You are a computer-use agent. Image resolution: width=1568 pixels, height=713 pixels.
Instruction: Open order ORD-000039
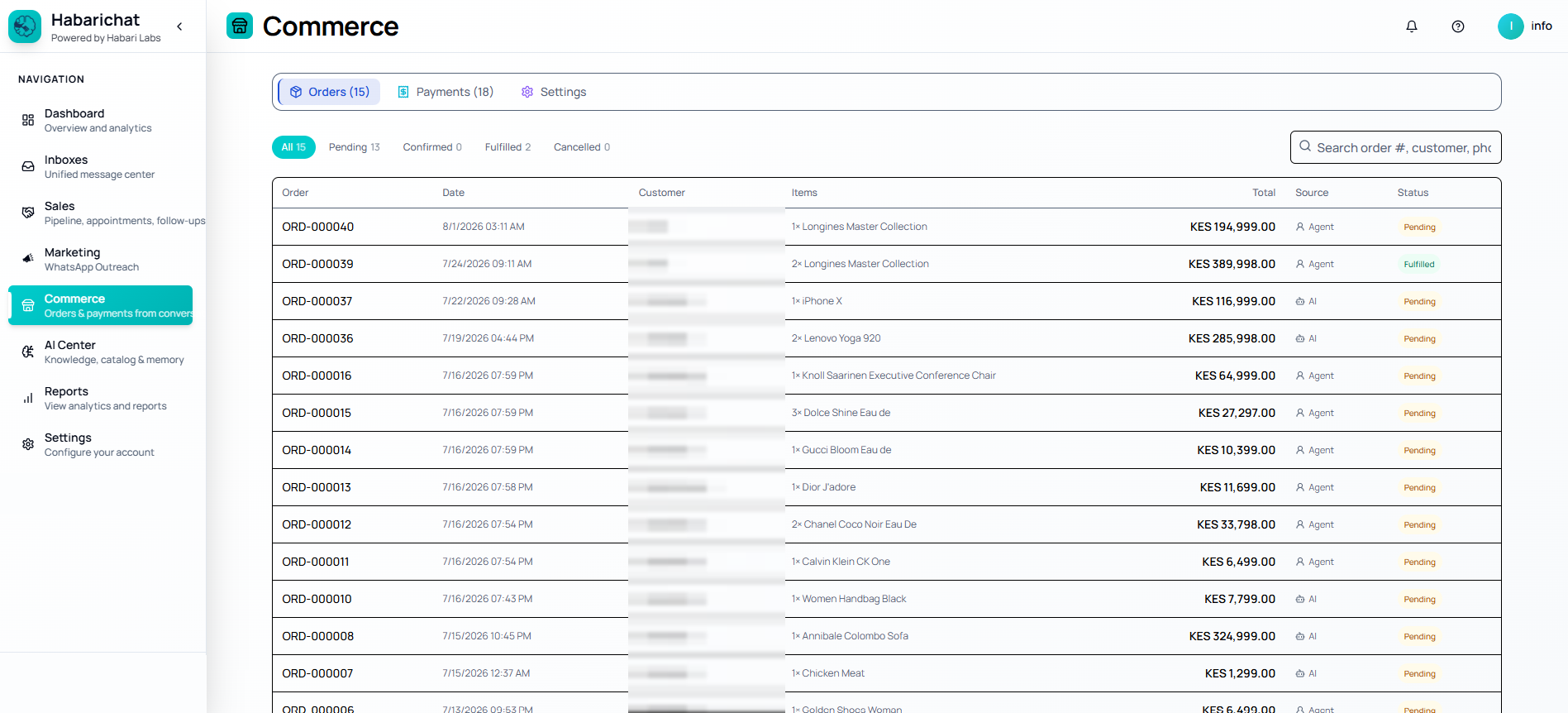click(x=317, y=264)
